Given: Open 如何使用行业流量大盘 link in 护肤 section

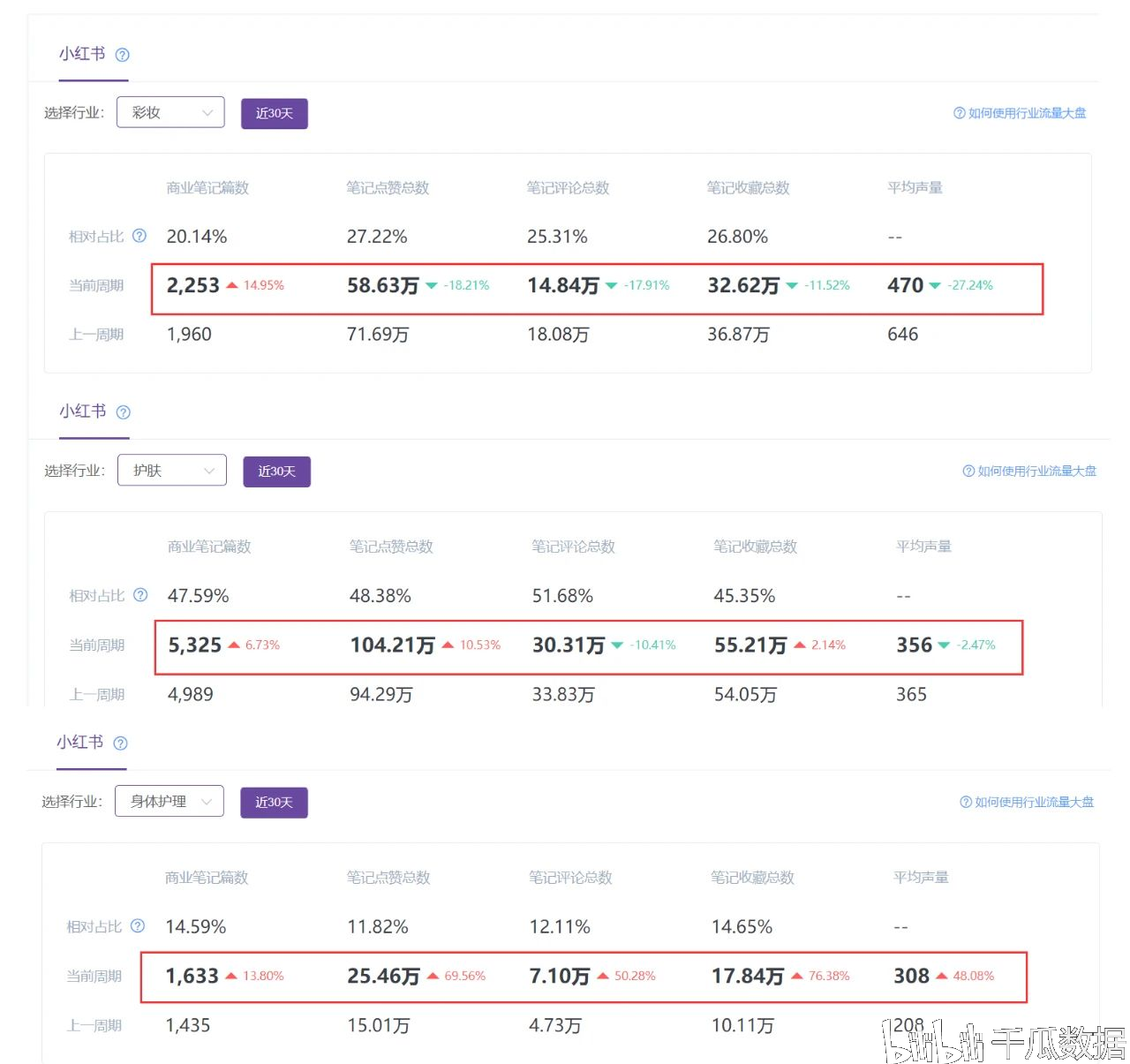Looking at the screenshot, I should (1029, 472).
